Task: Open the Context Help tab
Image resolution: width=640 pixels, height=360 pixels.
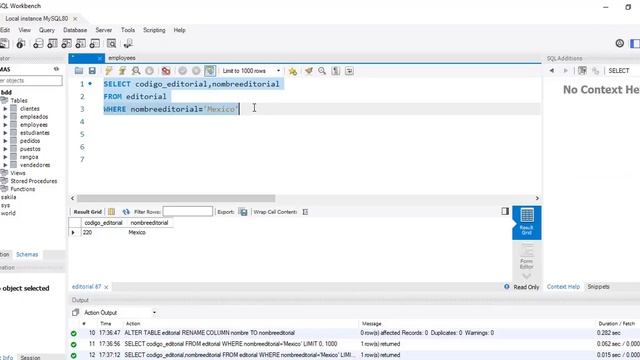Action: coord(563,287)
